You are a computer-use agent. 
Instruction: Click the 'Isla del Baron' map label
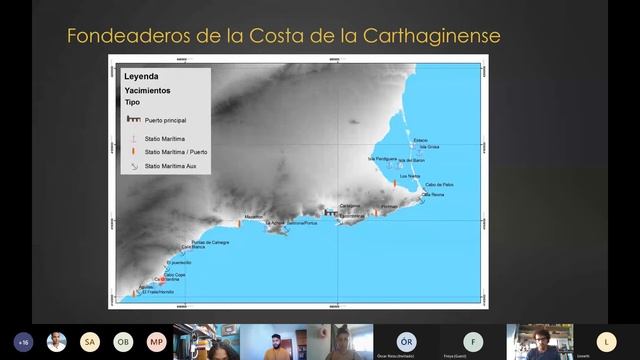(x=411, y=160)
